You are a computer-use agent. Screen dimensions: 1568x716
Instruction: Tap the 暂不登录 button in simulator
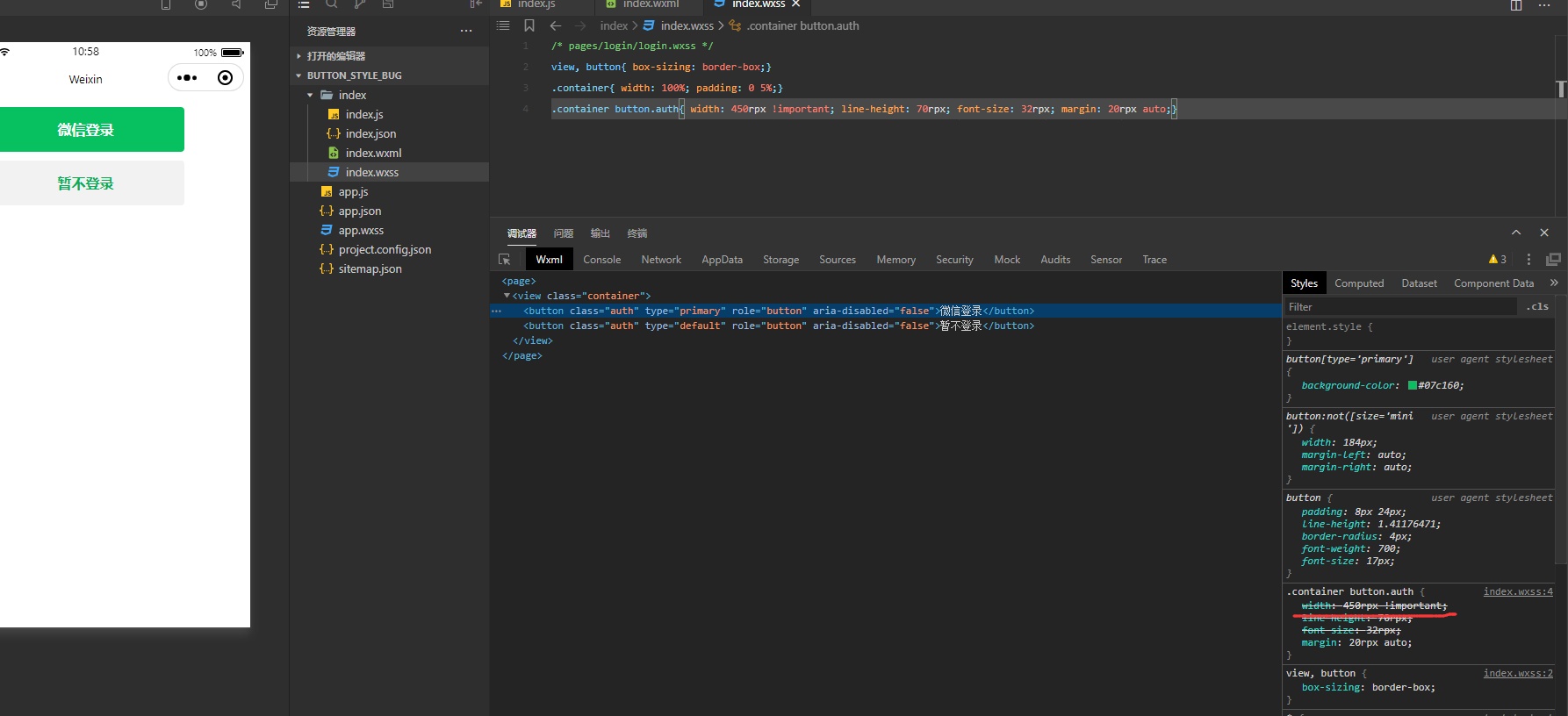[91, 183]
